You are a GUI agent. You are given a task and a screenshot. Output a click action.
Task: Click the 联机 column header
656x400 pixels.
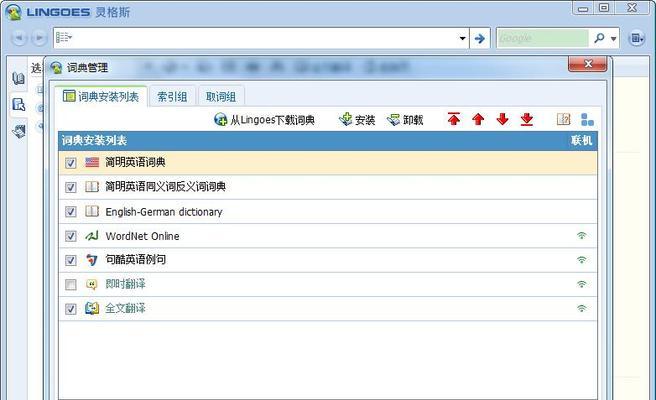pyautogui.click(x=582, y=140)
